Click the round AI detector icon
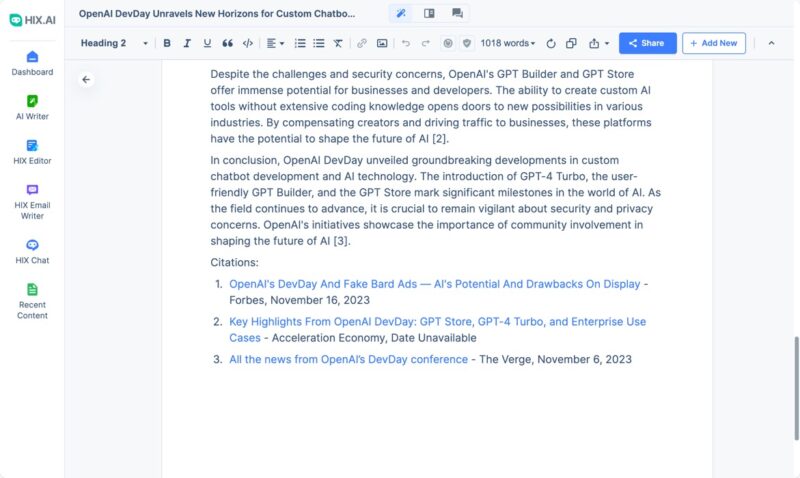The image size is (800, 478). [x=447, y=43]
